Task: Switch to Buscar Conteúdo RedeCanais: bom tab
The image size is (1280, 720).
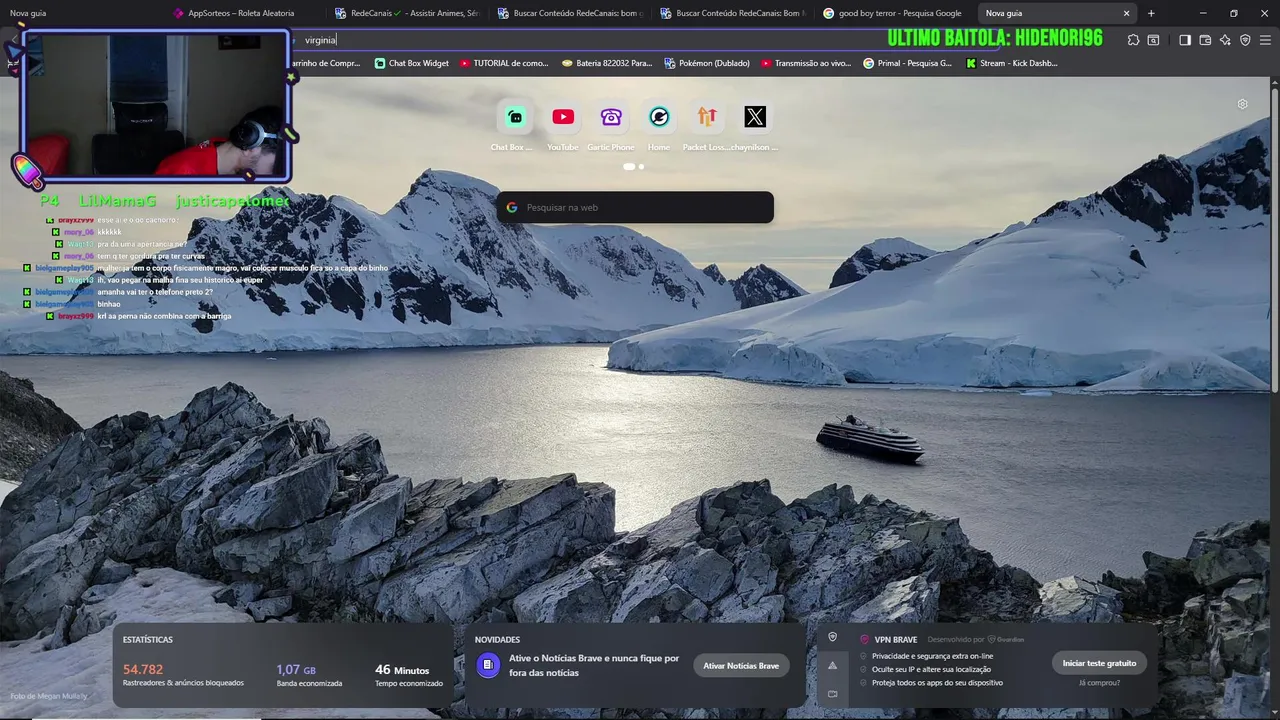Action: click(570, 13)
